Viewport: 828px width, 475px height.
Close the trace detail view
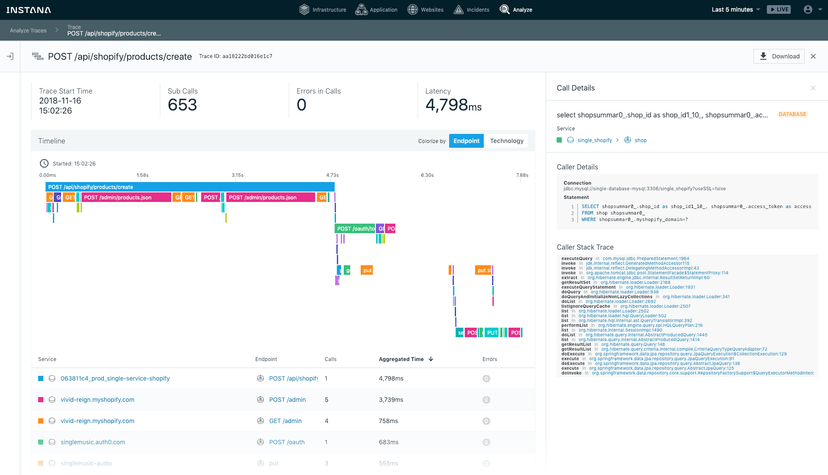tap(813, 56)
